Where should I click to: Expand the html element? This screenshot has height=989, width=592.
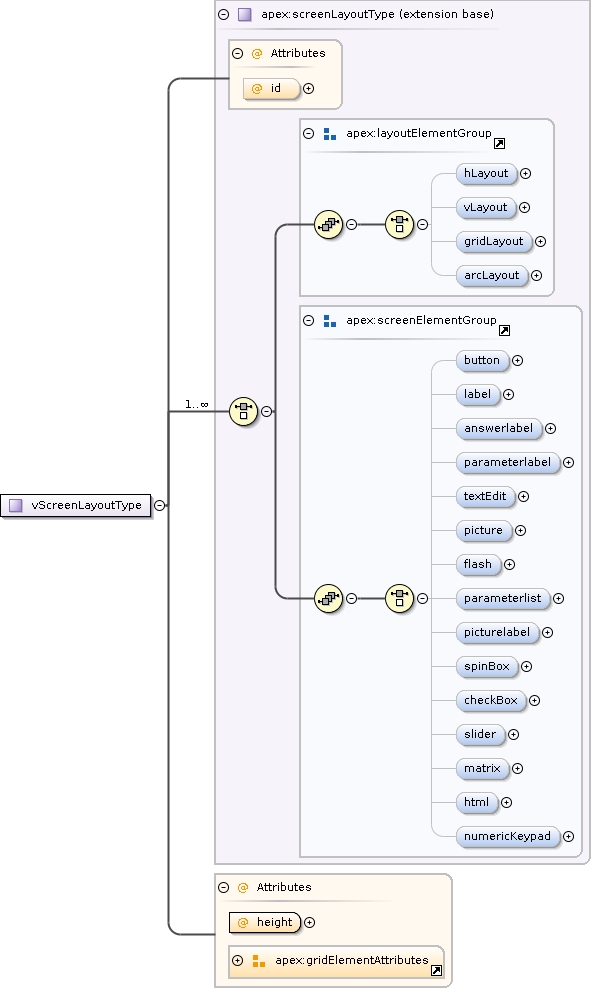click(x=506, y=803)
